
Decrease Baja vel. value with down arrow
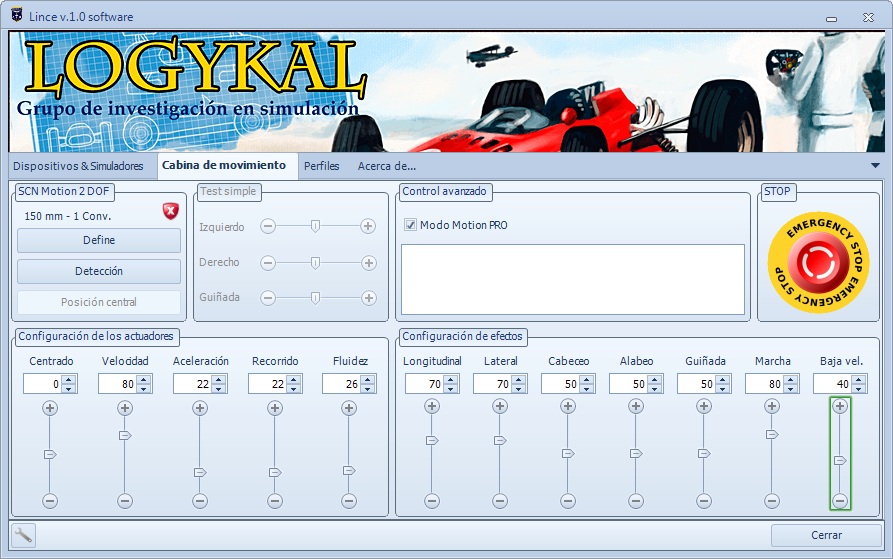858,389
